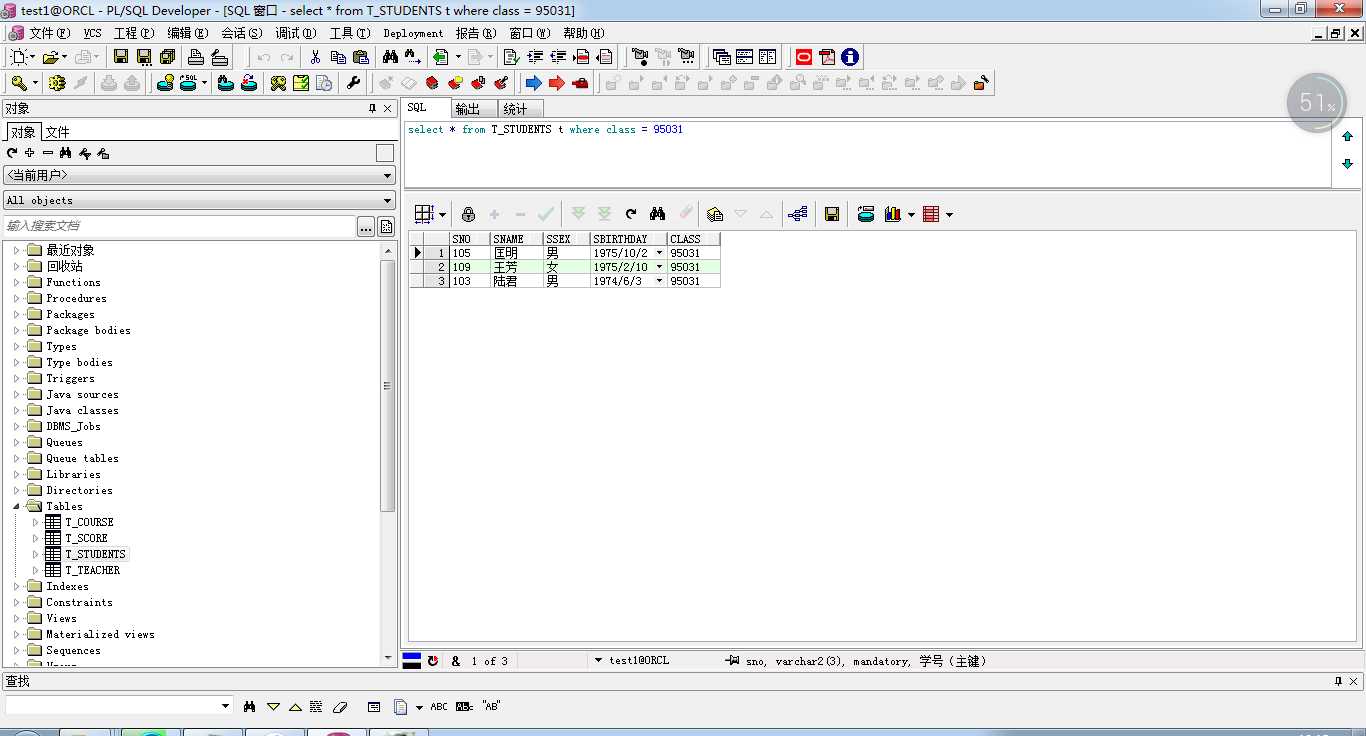This screenshot has height=736, width=1366.
Task: Click the small square box in object panel
Action: 385,153
